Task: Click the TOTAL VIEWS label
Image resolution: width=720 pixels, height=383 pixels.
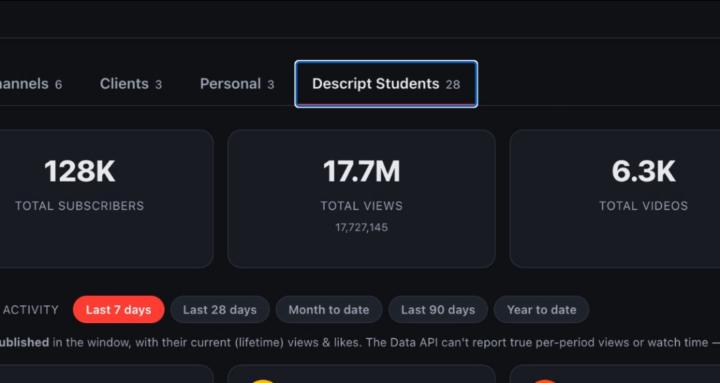Action: (x=361, y=206)
